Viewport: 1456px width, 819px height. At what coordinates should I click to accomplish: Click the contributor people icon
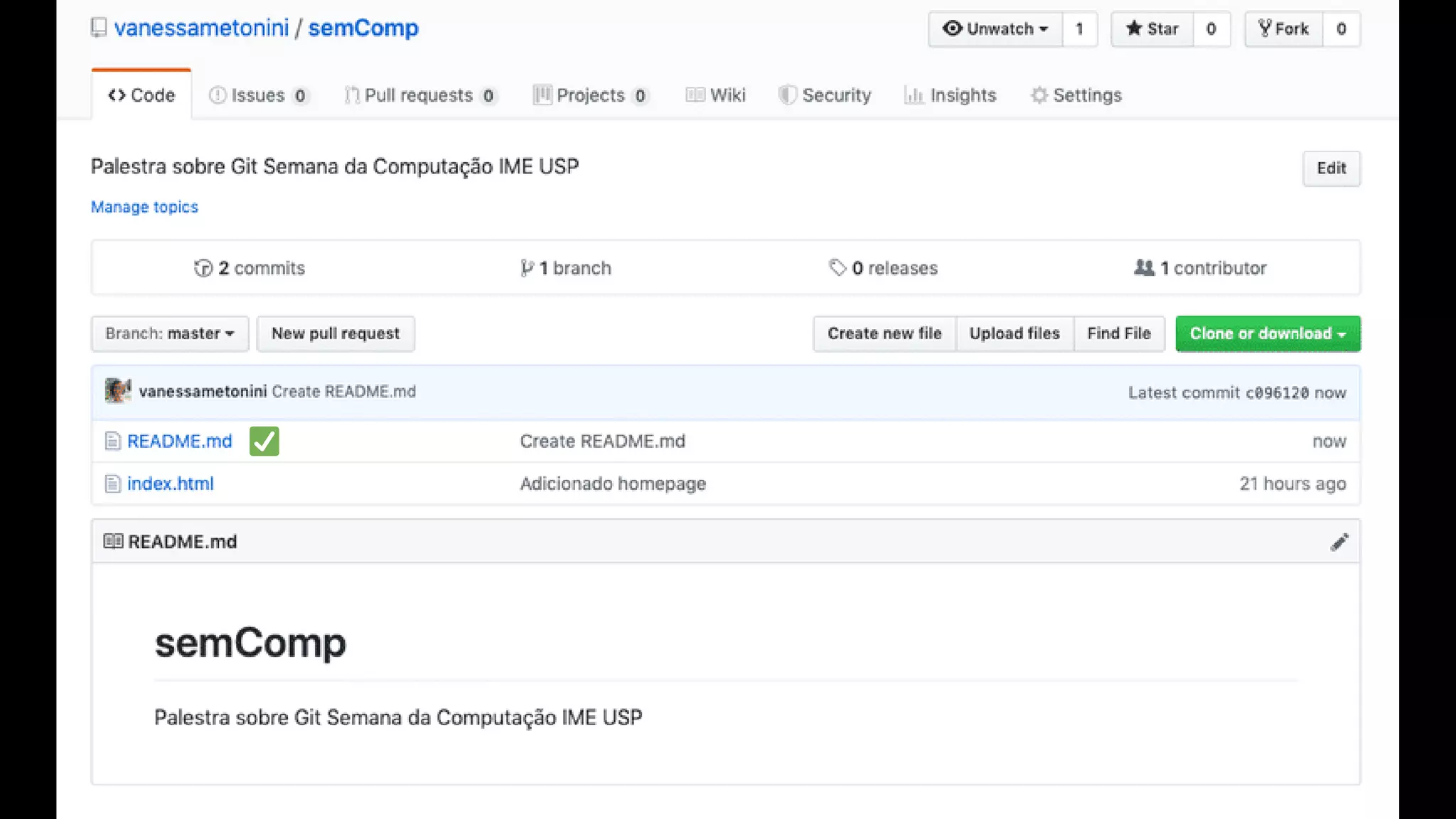pos(1144,268)
